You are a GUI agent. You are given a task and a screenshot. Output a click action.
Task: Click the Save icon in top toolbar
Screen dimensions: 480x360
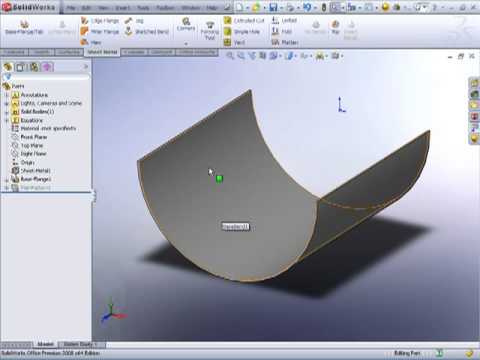click(x=273, y=7)
